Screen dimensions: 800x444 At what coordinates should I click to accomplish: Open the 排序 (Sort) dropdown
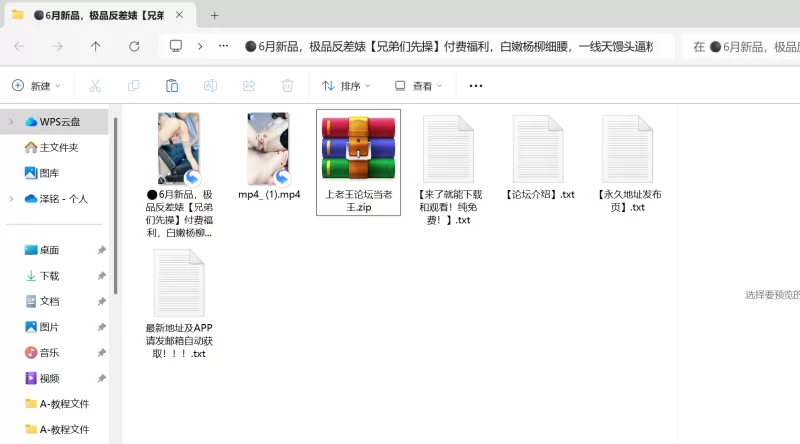click(346, 86)
